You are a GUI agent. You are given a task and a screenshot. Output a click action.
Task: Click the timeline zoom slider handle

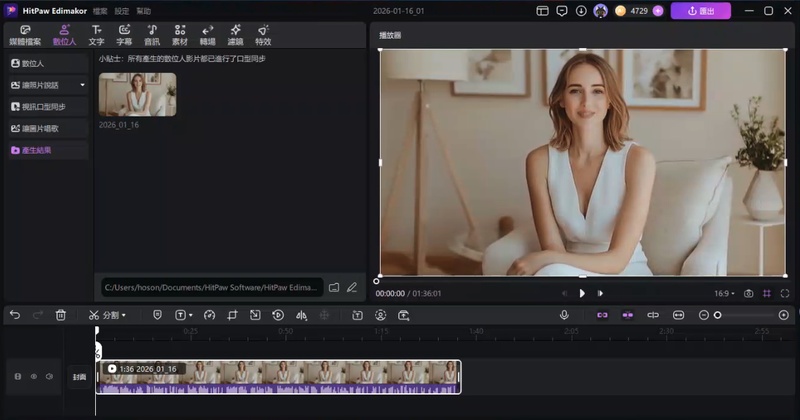(x=717, y=315)
